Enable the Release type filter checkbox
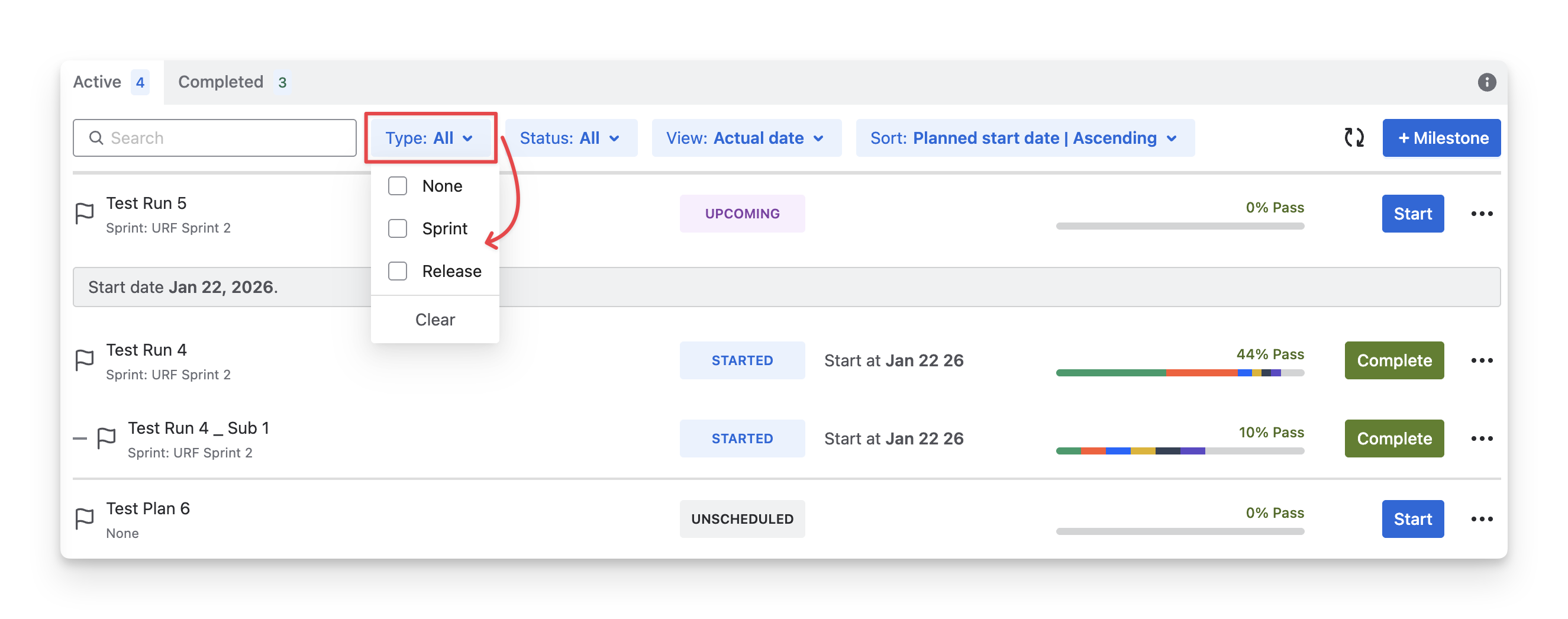1568x619 pixels. pyautogui.click(x=398, y=271)
